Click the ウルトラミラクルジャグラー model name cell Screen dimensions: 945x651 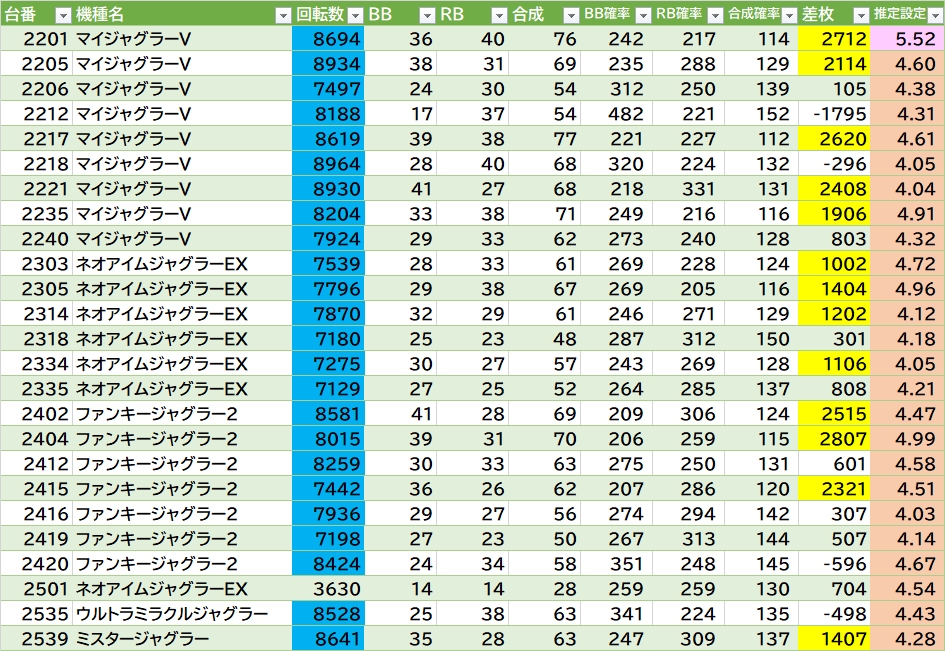point(182,614)
